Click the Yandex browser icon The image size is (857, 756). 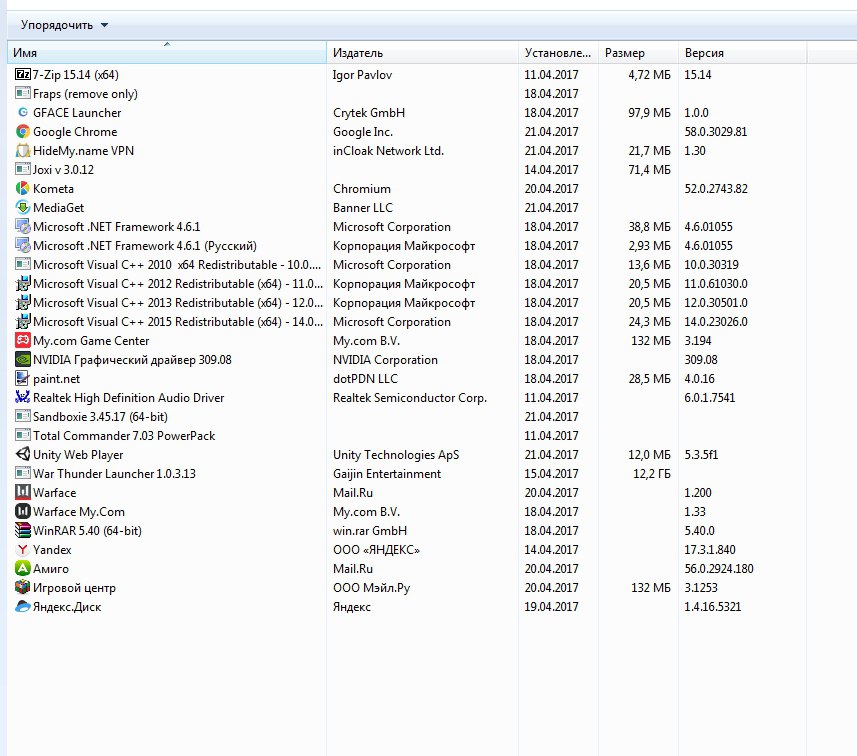click(22, 549)
